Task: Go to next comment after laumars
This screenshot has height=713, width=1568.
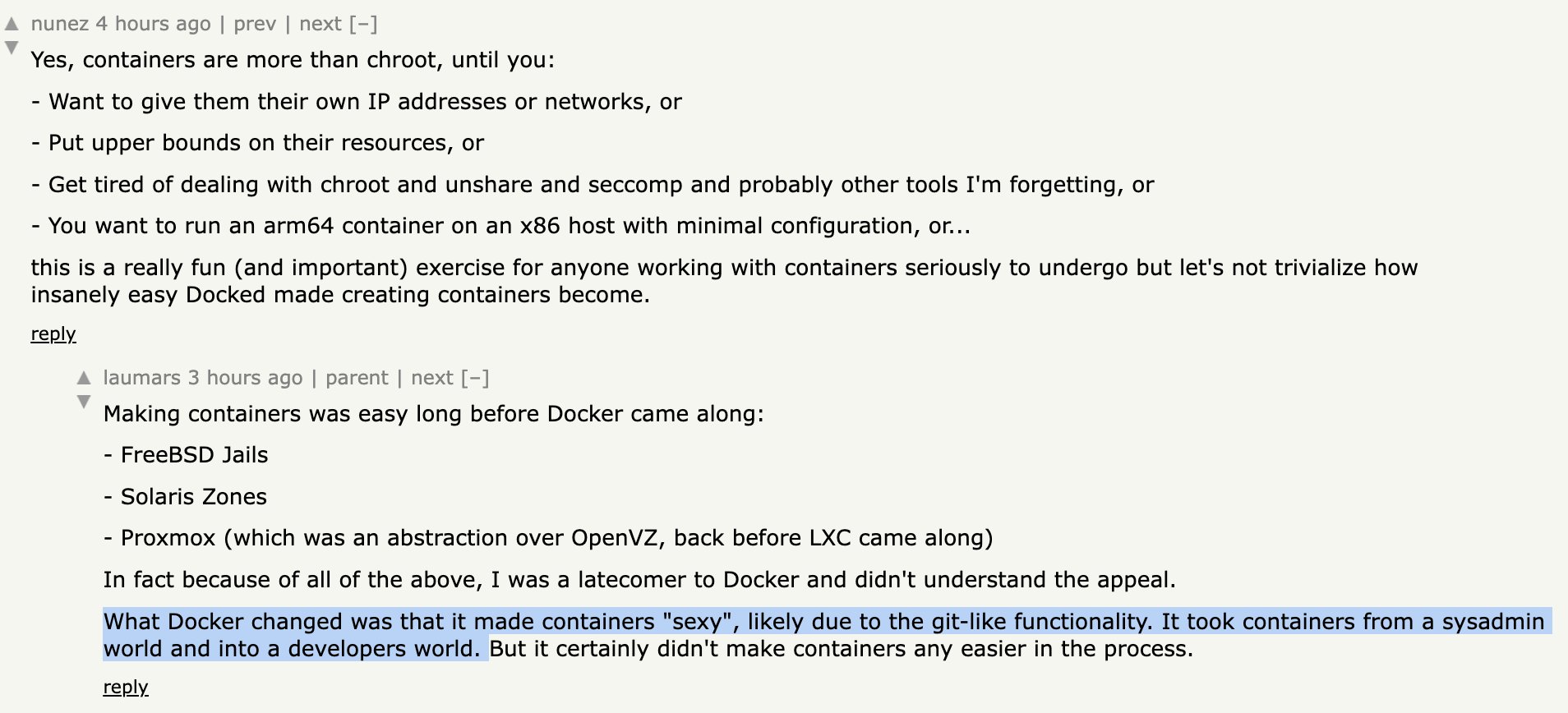Action: (432, 378)
